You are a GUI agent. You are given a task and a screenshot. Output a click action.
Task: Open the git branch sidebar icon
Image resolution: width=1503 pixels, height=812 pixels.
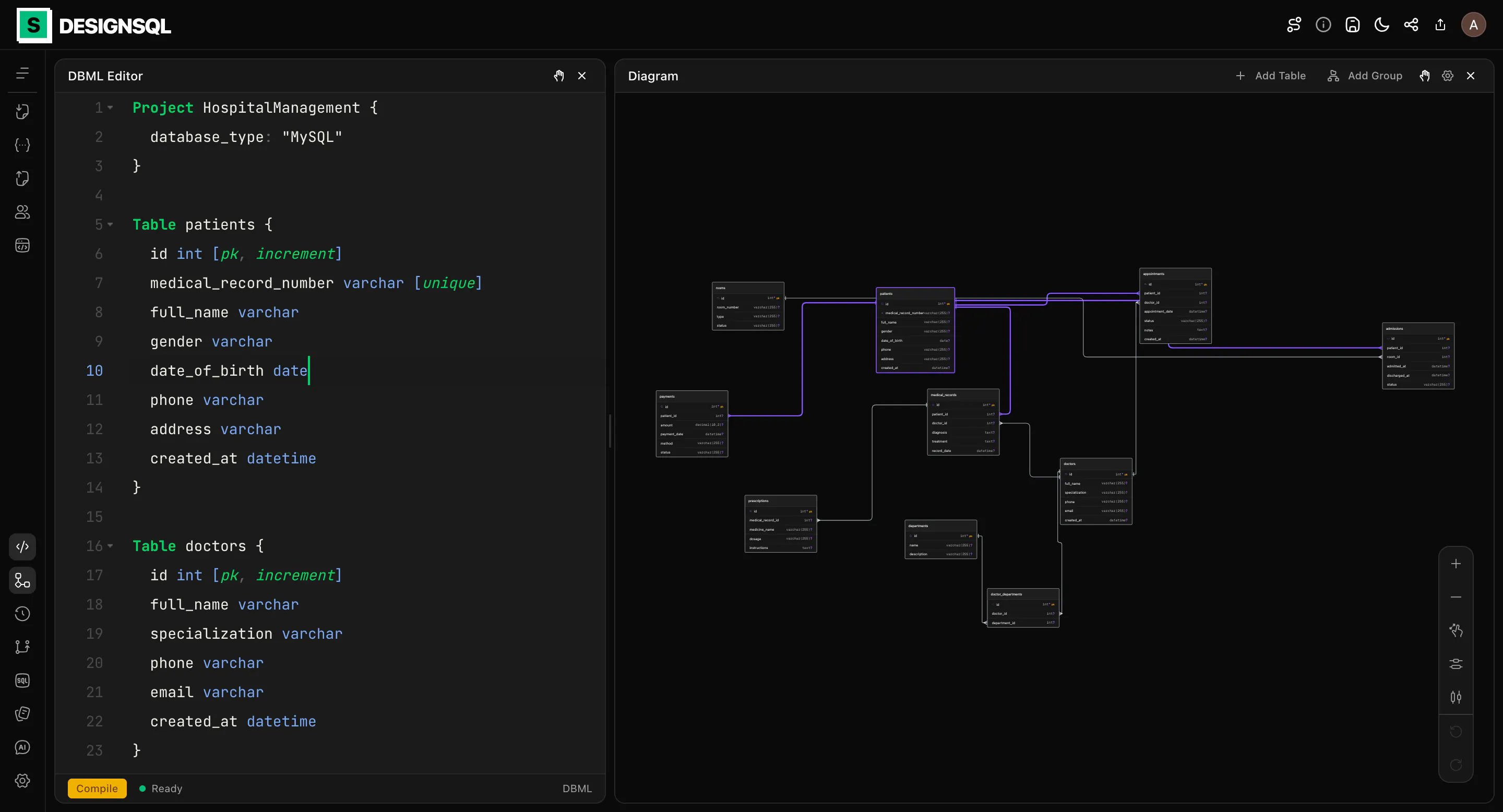point(22,647)
